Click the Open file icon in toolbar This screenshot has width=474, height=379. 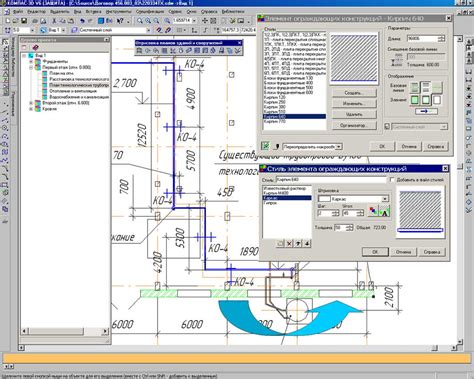pyautogui.click(x=16, y=21)
